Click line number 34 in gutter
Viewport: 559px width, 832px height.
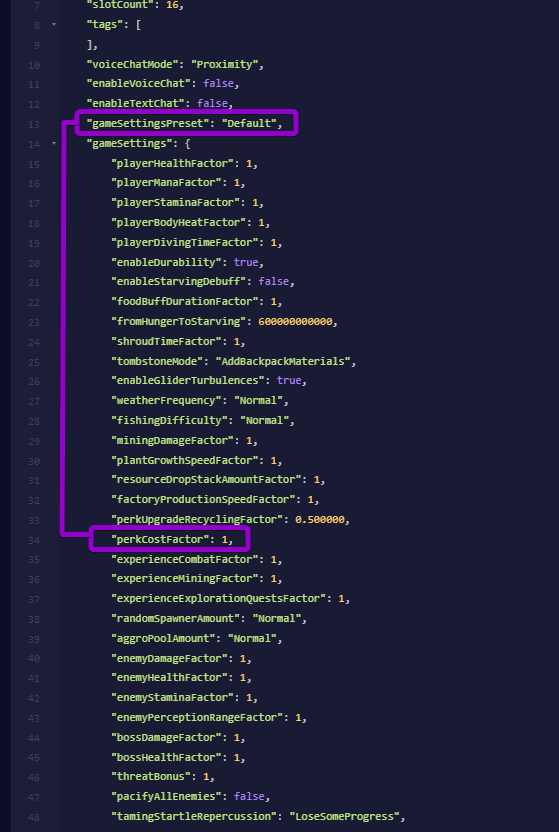[x=34, y=540]
